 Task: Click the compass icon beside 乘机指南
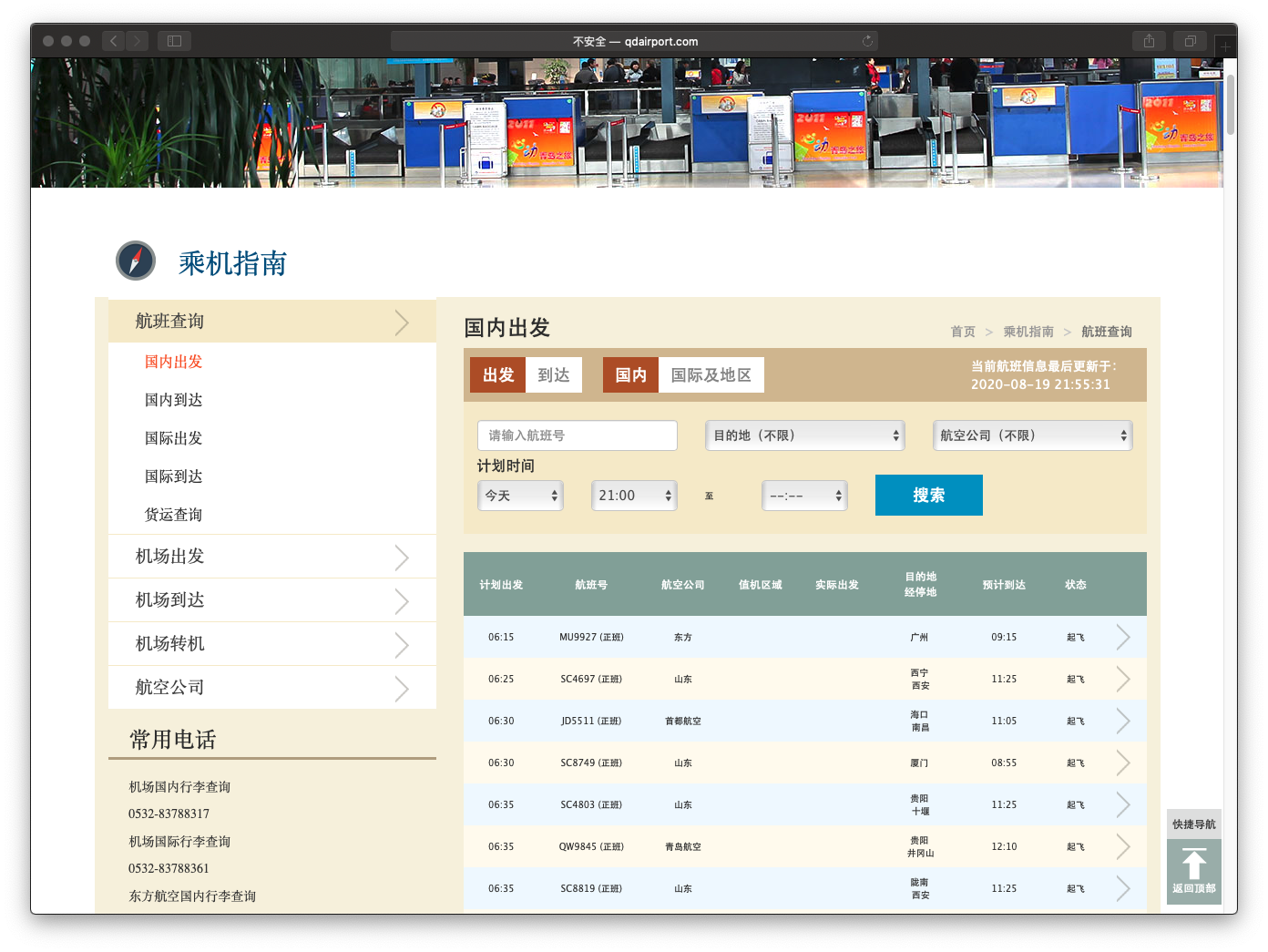[x=134, y=261]
